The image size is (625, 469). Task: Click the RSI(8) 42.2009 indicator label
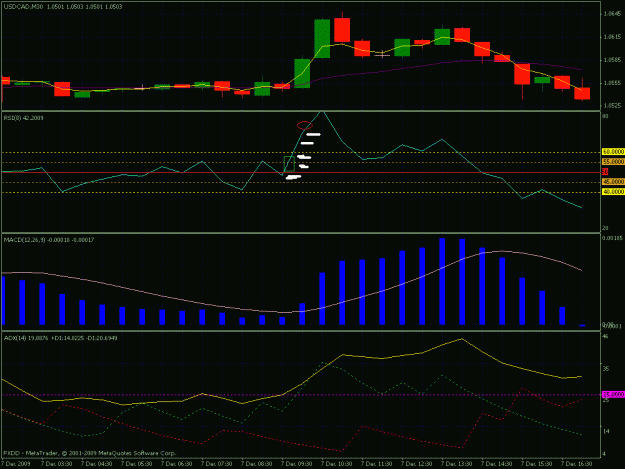[24, 118]
